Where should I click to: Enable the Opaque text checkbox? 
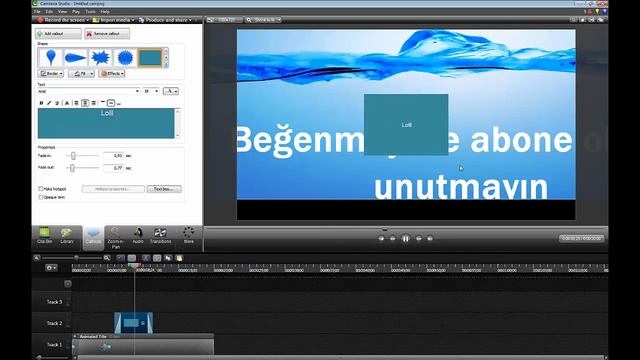pos(41,197)
